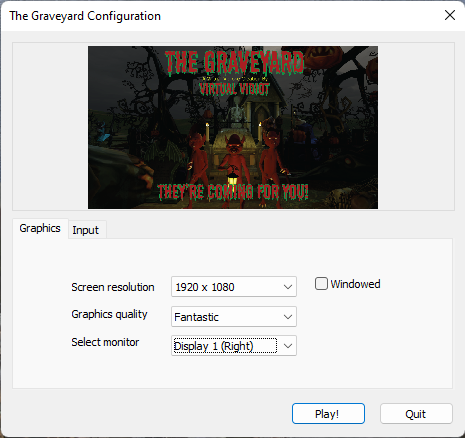Close The Graveyard Configuration window

tap(450, 15)
